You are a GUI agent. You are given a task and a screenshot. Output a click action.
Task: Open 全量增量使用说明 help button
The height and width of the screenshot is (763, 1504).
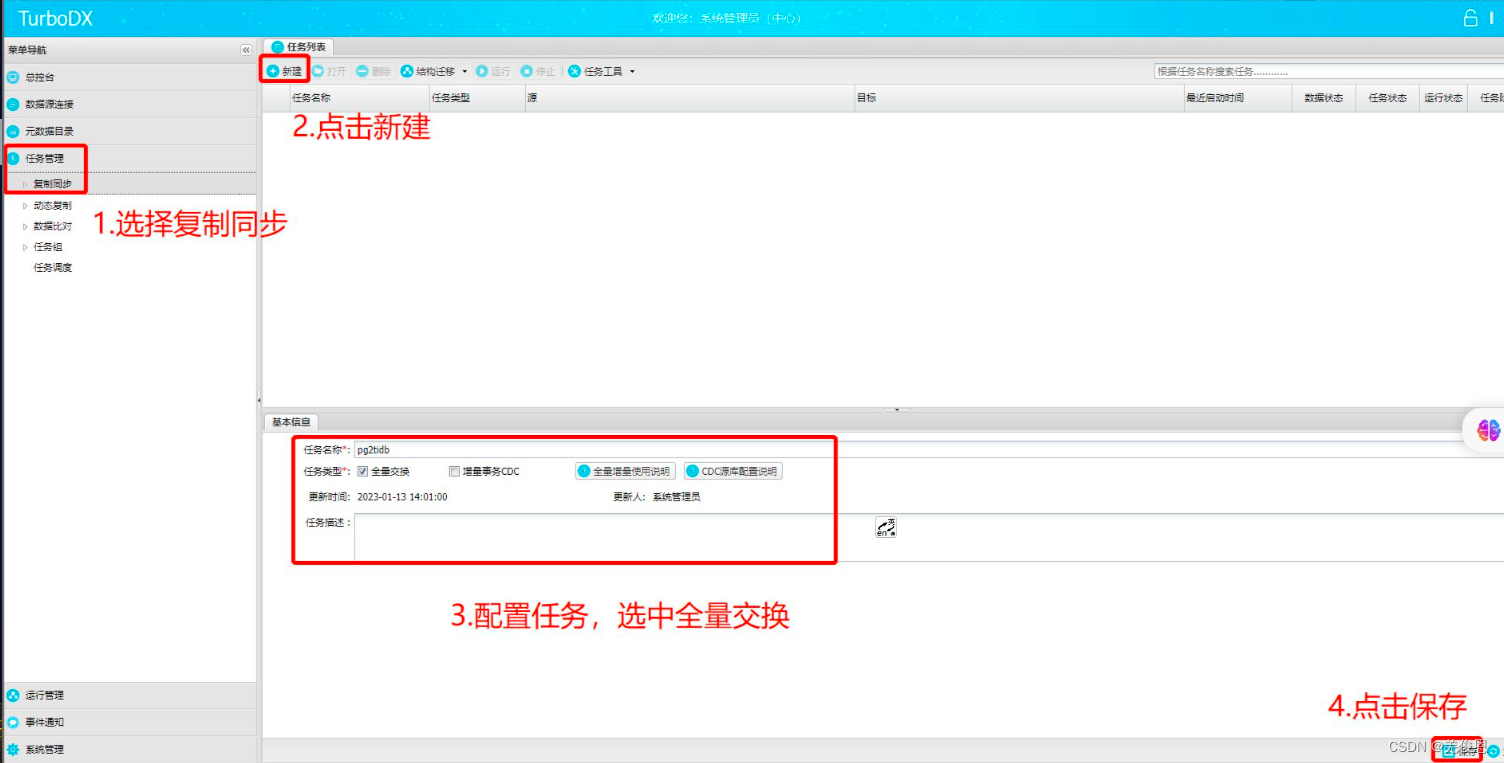coord(625,471)
